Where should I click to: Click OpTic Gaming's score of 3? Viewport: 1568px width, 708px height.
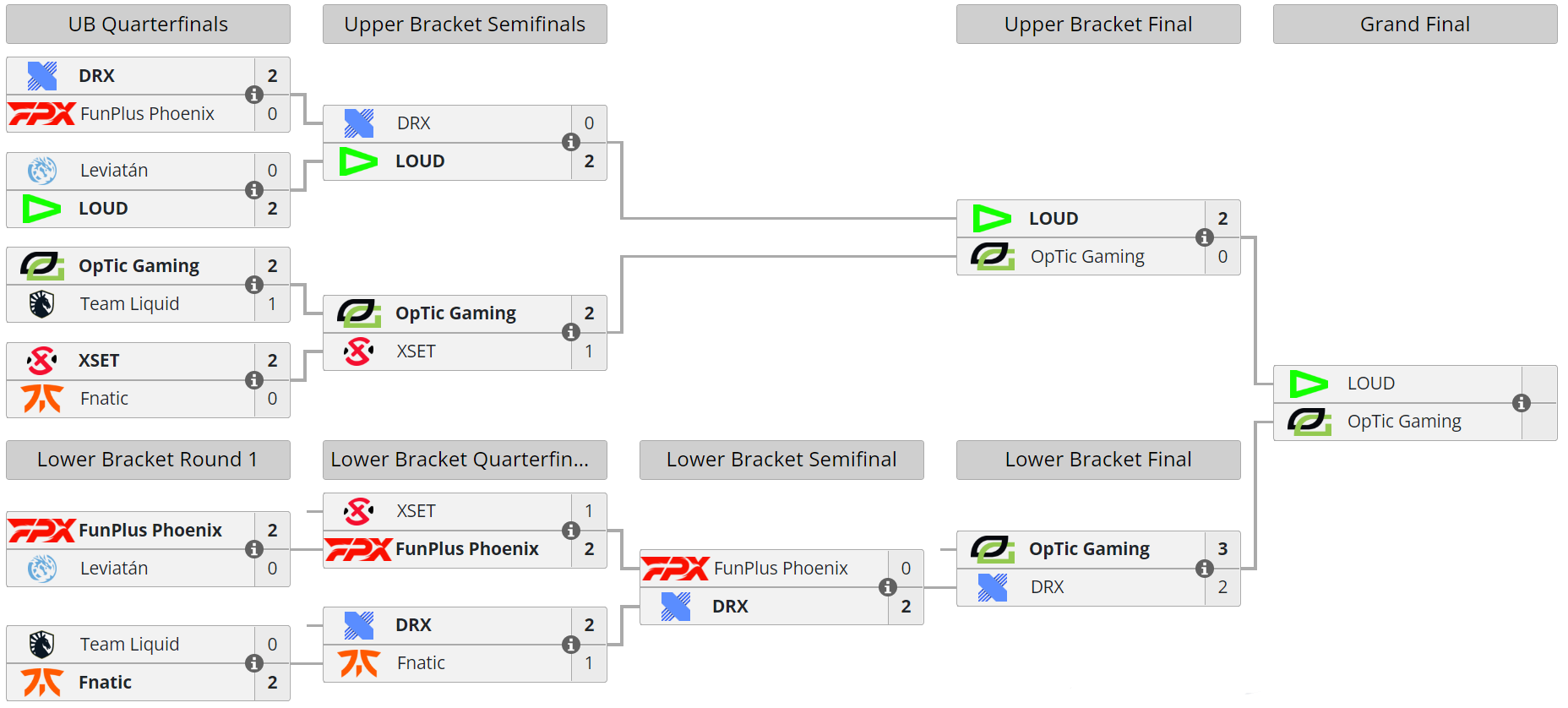point(1222,549)
